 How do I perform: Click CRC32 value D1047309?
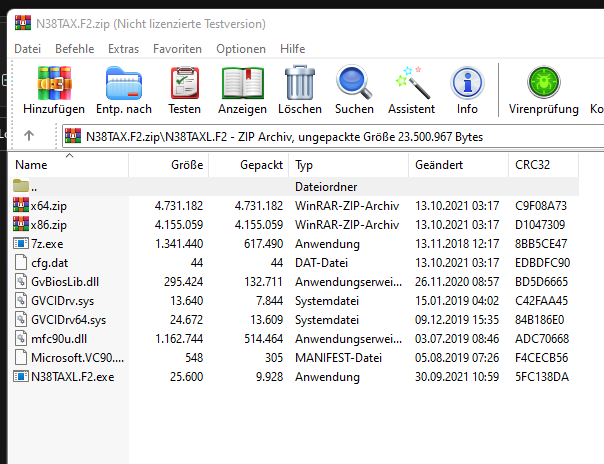point(540,224)
